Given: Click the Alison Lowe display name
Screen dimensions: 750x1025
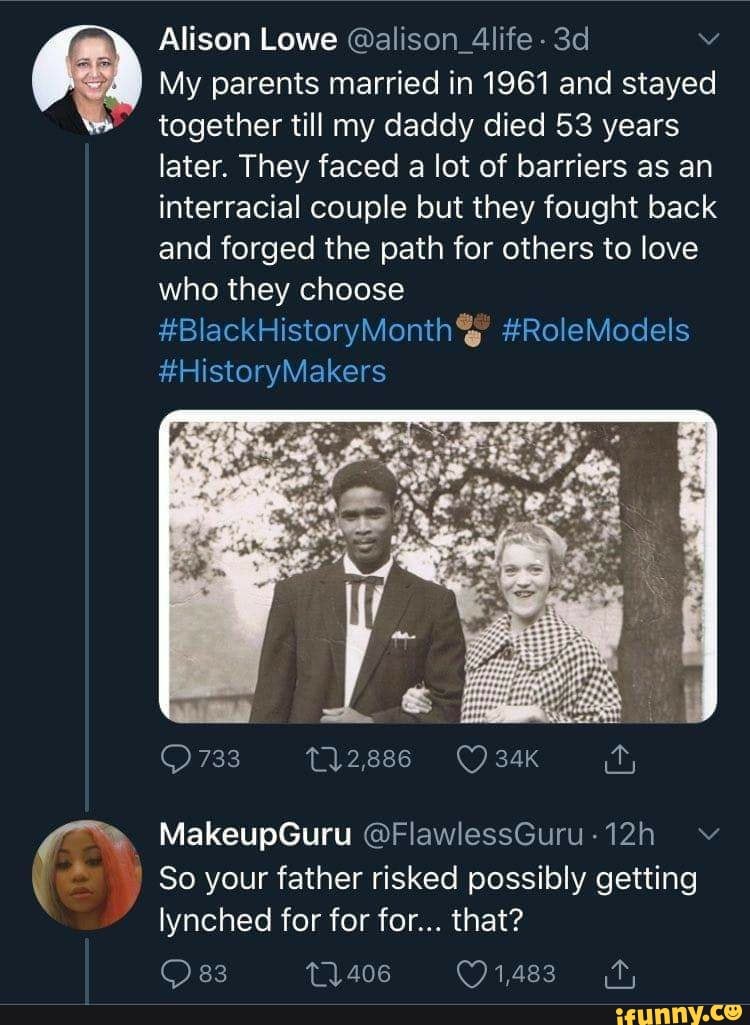Looking at the screenshot, I should tap(248, 41).
